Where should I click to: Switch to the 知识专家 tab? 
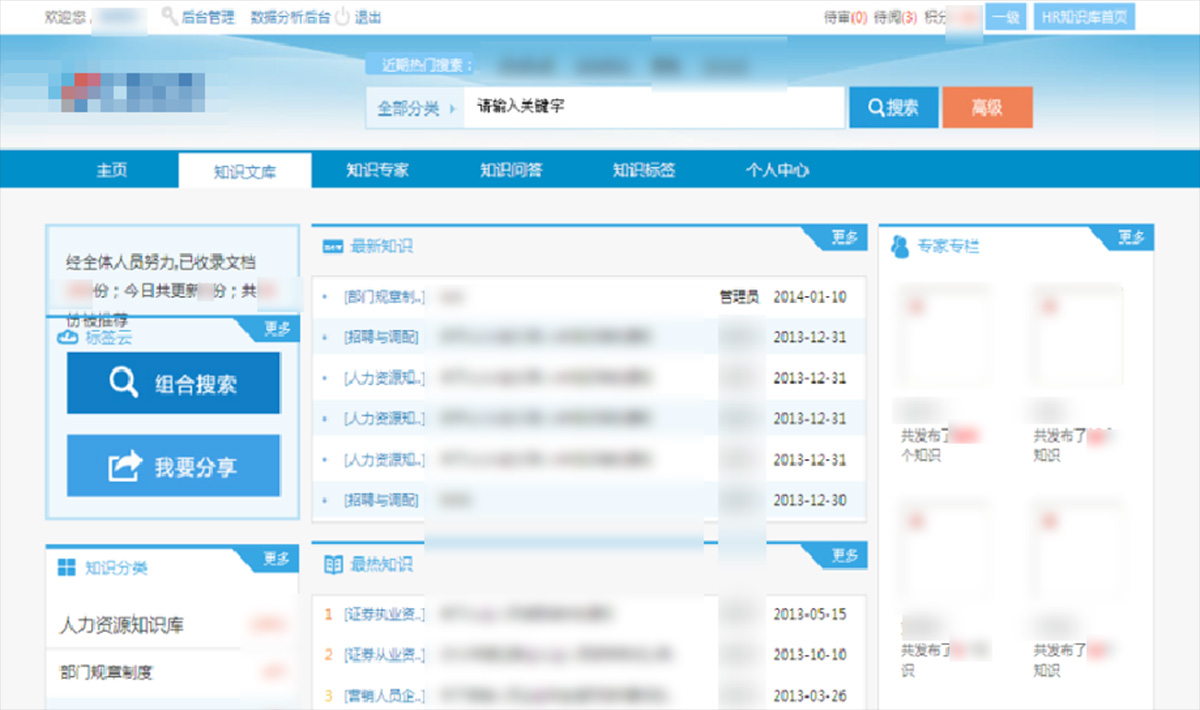(x=377, y=171)
